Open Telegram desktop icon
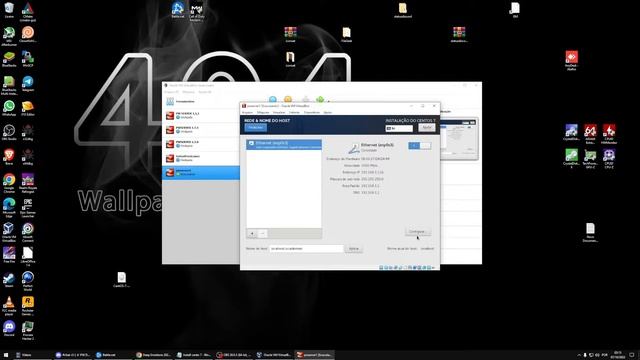This screenshot has height=360, width=640. tap(28, 84)
